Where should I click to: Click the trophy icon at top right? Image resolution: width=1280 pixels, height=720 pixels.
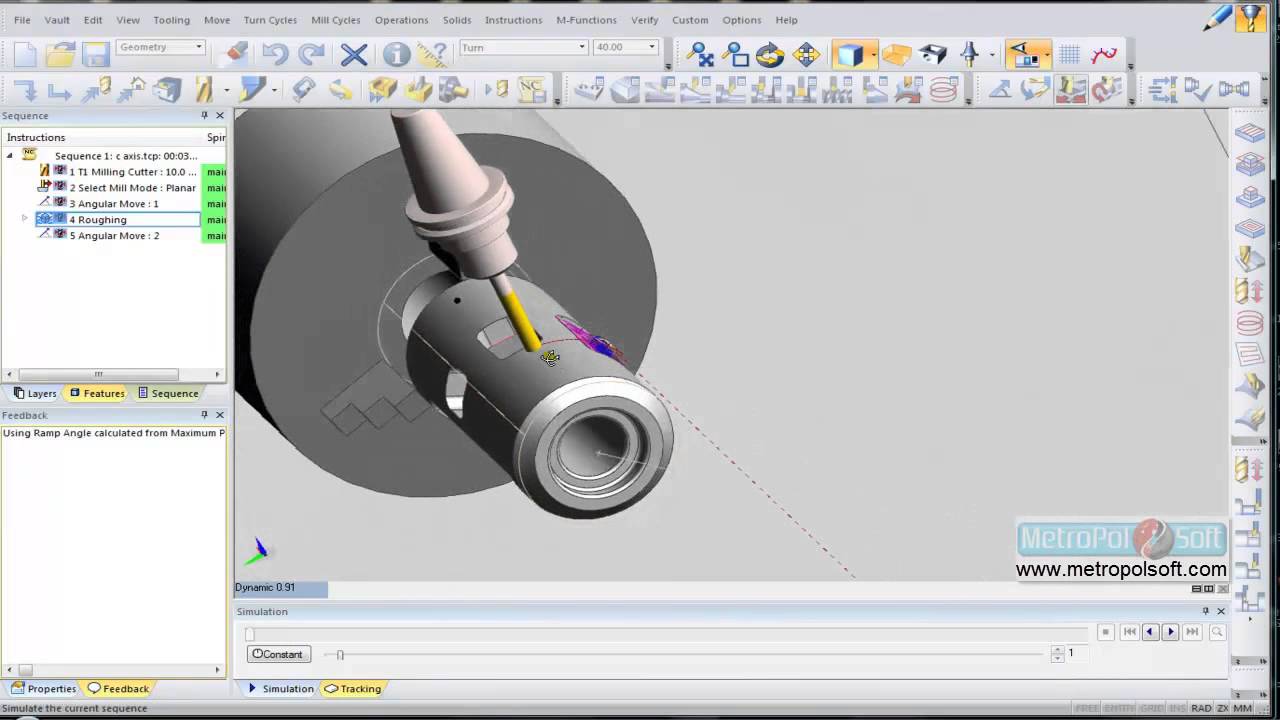pos(1251,18)
